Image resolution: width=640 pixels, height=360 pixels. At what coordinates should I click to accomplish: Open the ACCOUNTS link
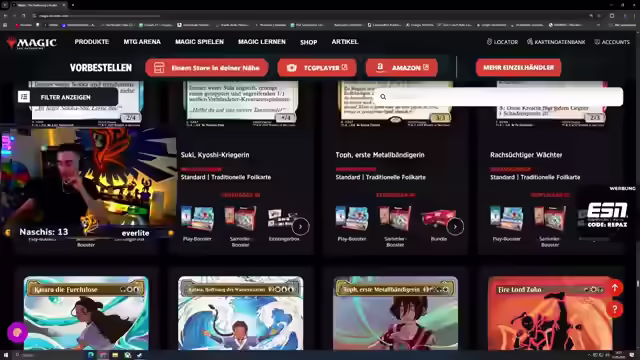point(612,42)
